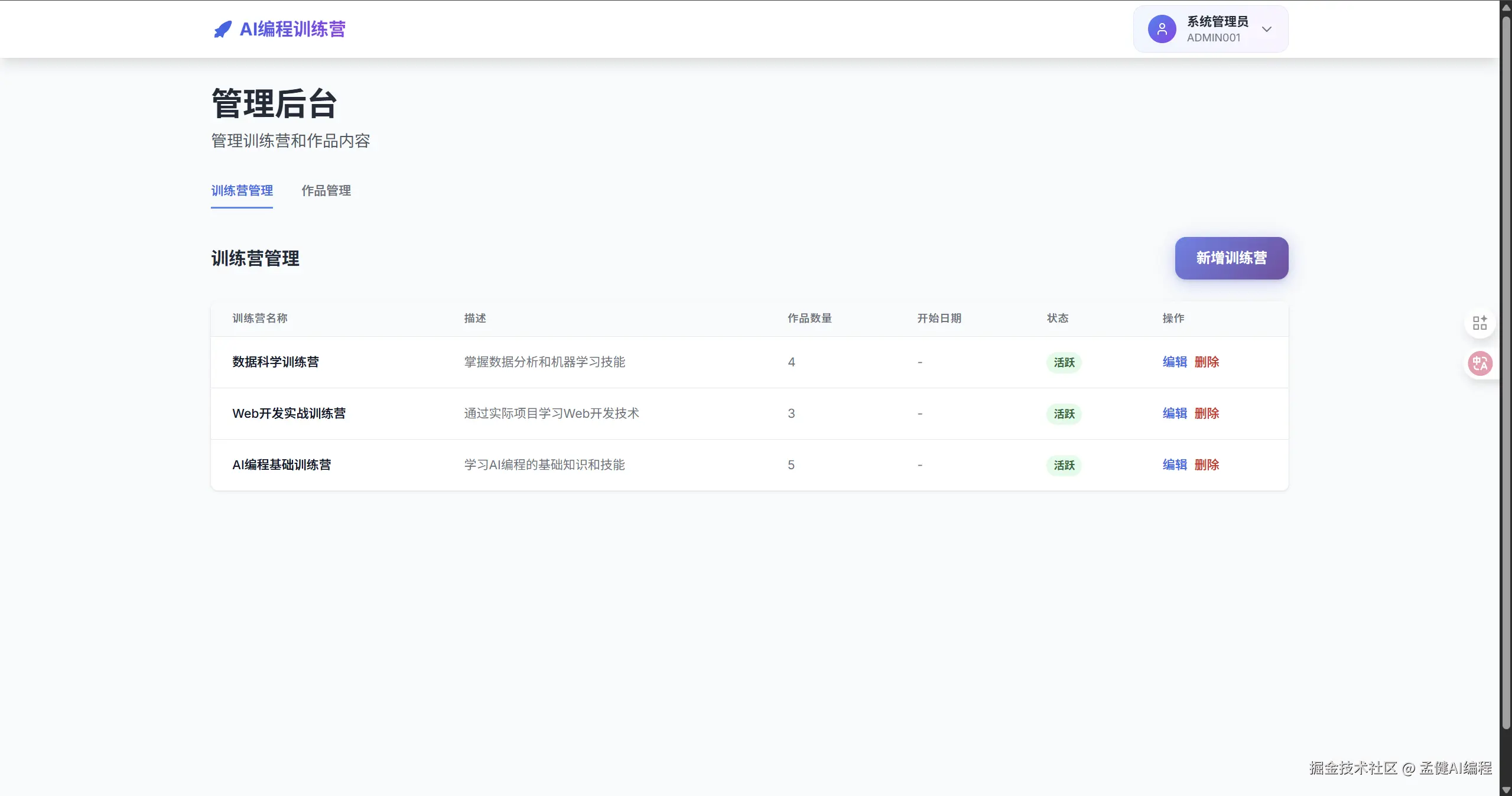Viewport: 1512px width, 796px height.
Task: Delete the AI编程基础训练营 row
Action: pyautogui.click(x=1207, y=465)
